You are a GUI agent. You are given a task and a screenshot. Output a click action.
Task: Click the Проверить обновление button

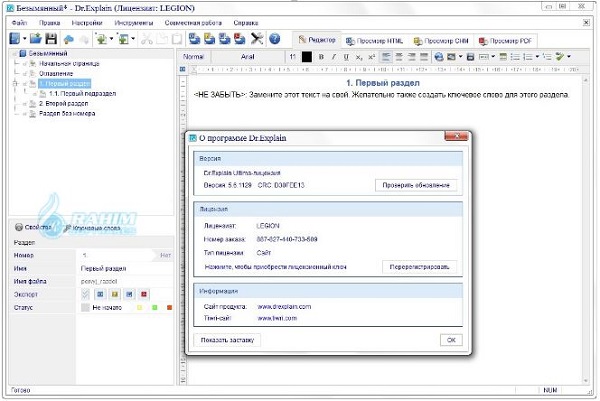(416, 185)
